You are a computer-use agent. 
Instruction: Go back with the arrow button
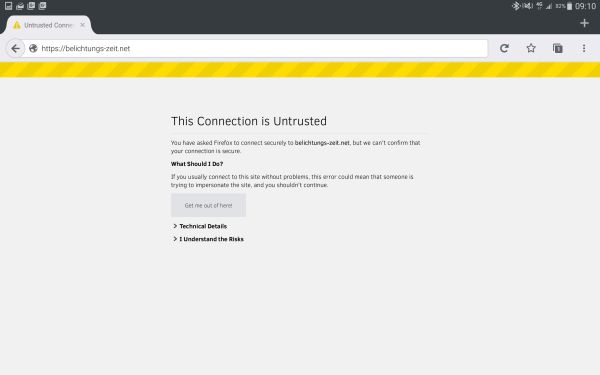coord(15,49)
